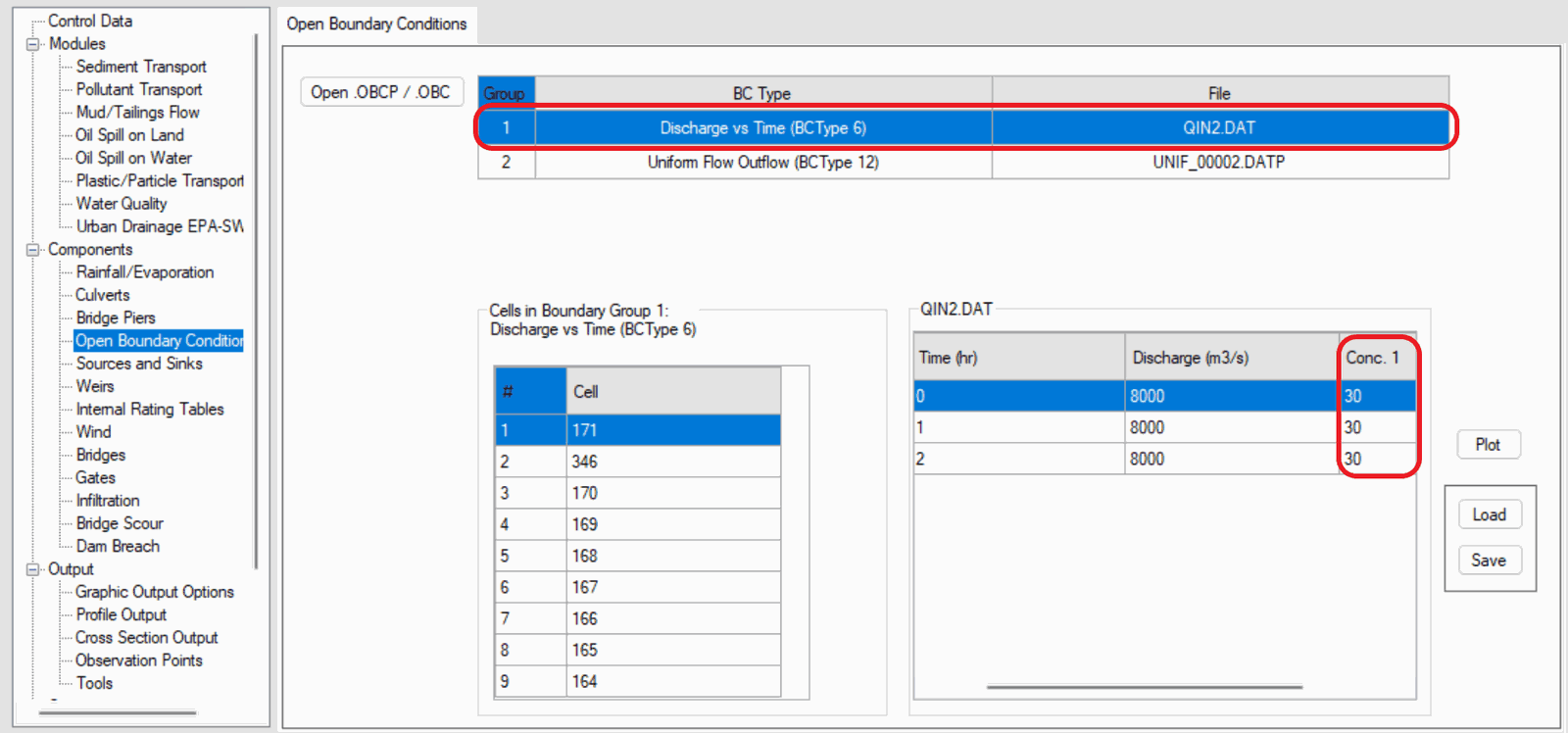Click cell 346 in the boundary cell list

point(672,462)
